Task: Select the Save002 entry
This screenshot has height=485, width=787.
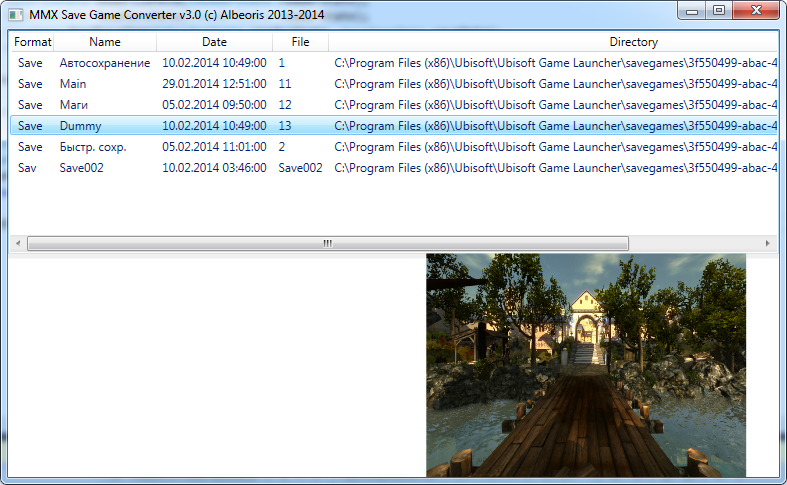Action: 394,168
